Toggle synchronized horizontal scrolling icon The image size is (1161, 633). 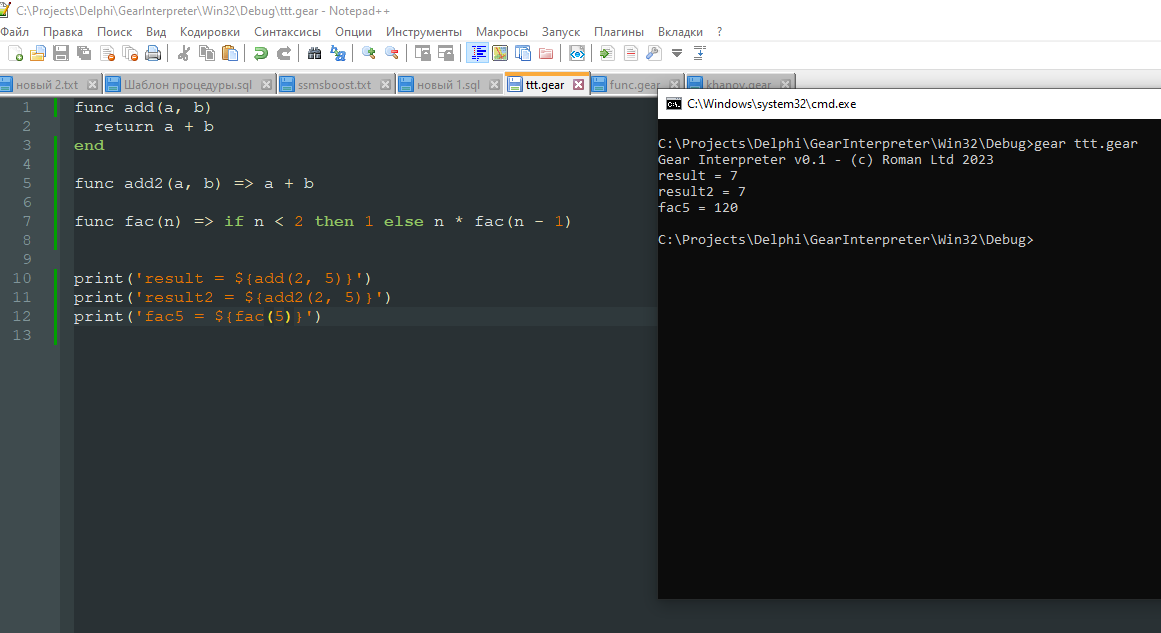coord(445,53)
